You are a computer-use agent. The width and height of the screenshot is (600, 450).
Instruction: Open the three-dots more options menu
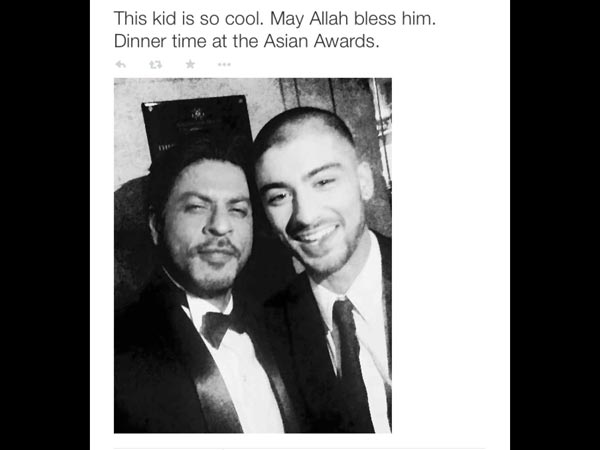(224, 64)
